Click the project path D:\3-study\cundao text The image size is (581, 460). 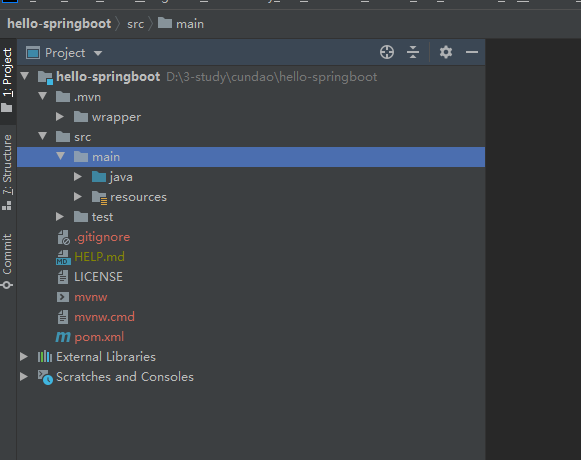tap(272, 77)
